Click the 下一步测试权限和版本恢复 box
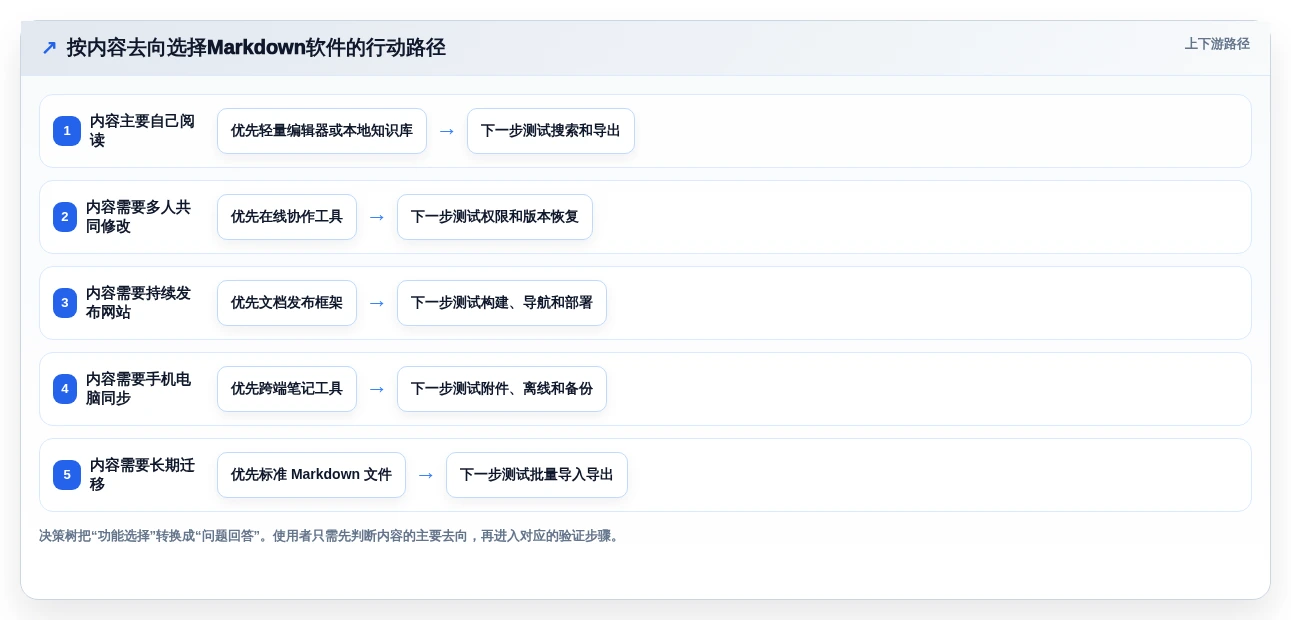1291x620 pixels. 495,217
